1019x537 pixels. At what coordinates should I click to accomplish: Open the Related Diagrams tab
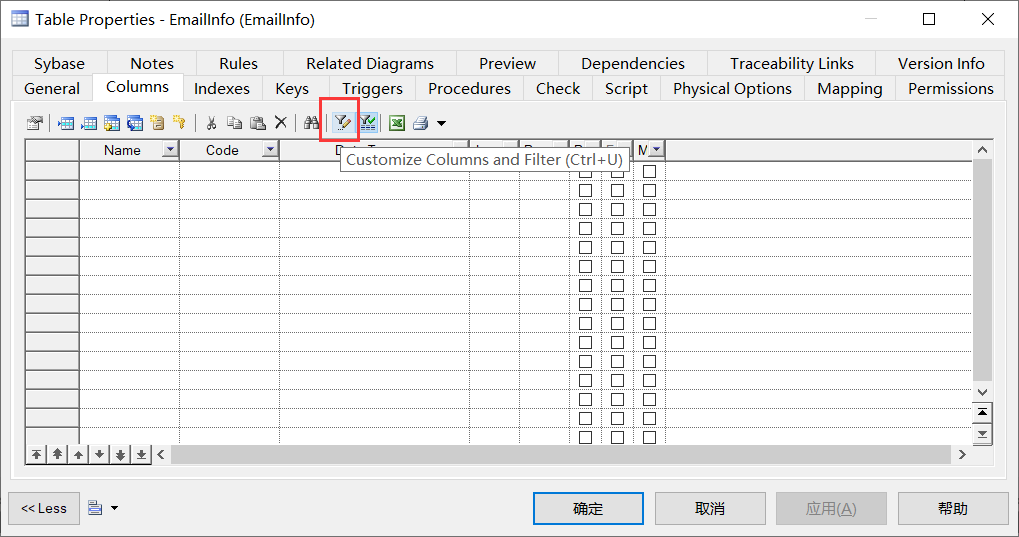(x=370, y=64)
